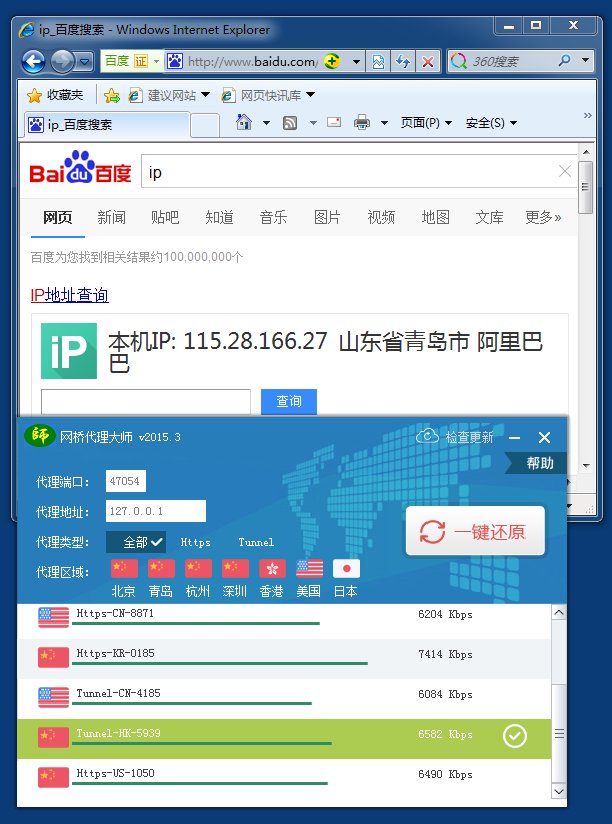This screenshot has width=612, height=824.
Task: Select the 全部 proxy type option
Action: pos(136,542)
